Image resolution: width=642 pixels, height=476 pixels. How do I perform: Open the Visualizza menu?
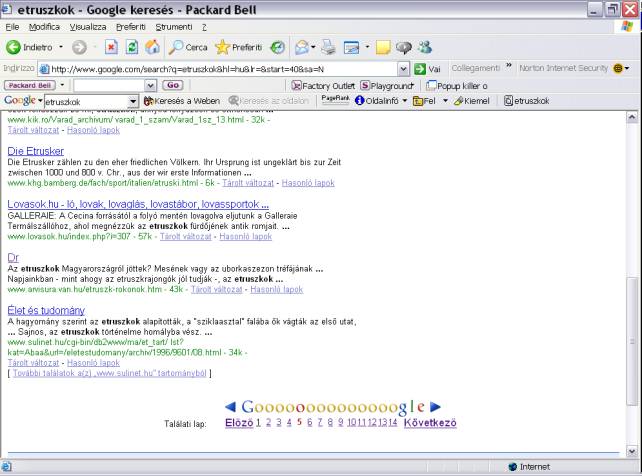88,27
